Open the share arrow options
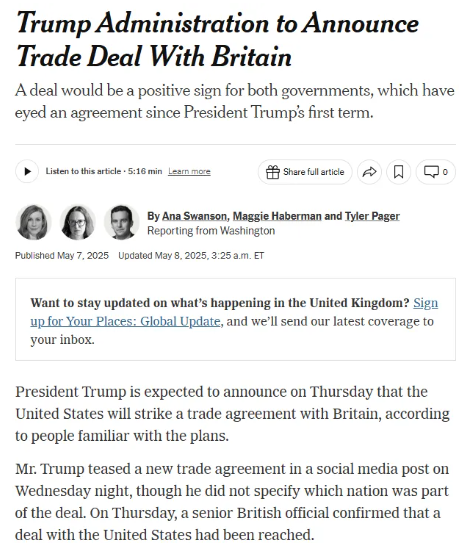Image resolution: width=465 pixels, height=545 pixels. [x=369, y=172]
